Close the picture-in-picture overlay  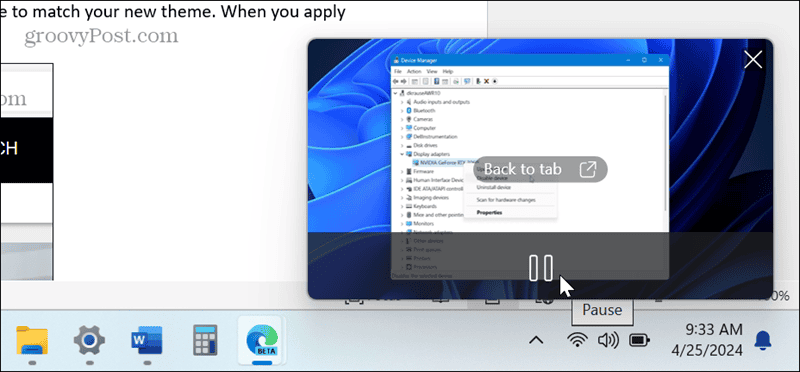753,60
